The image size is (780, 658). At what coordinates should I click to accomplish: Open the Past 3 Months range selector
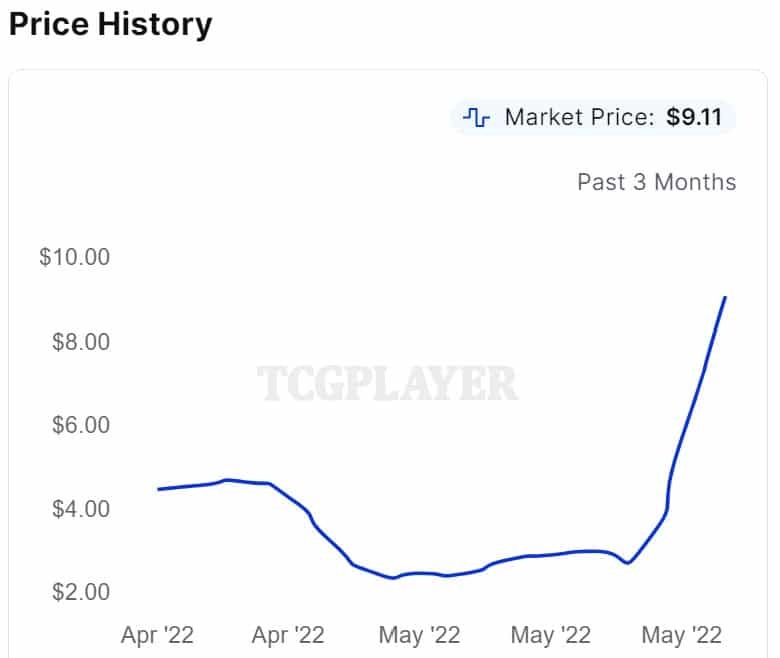pyautogui.click(x=656, y=182)
